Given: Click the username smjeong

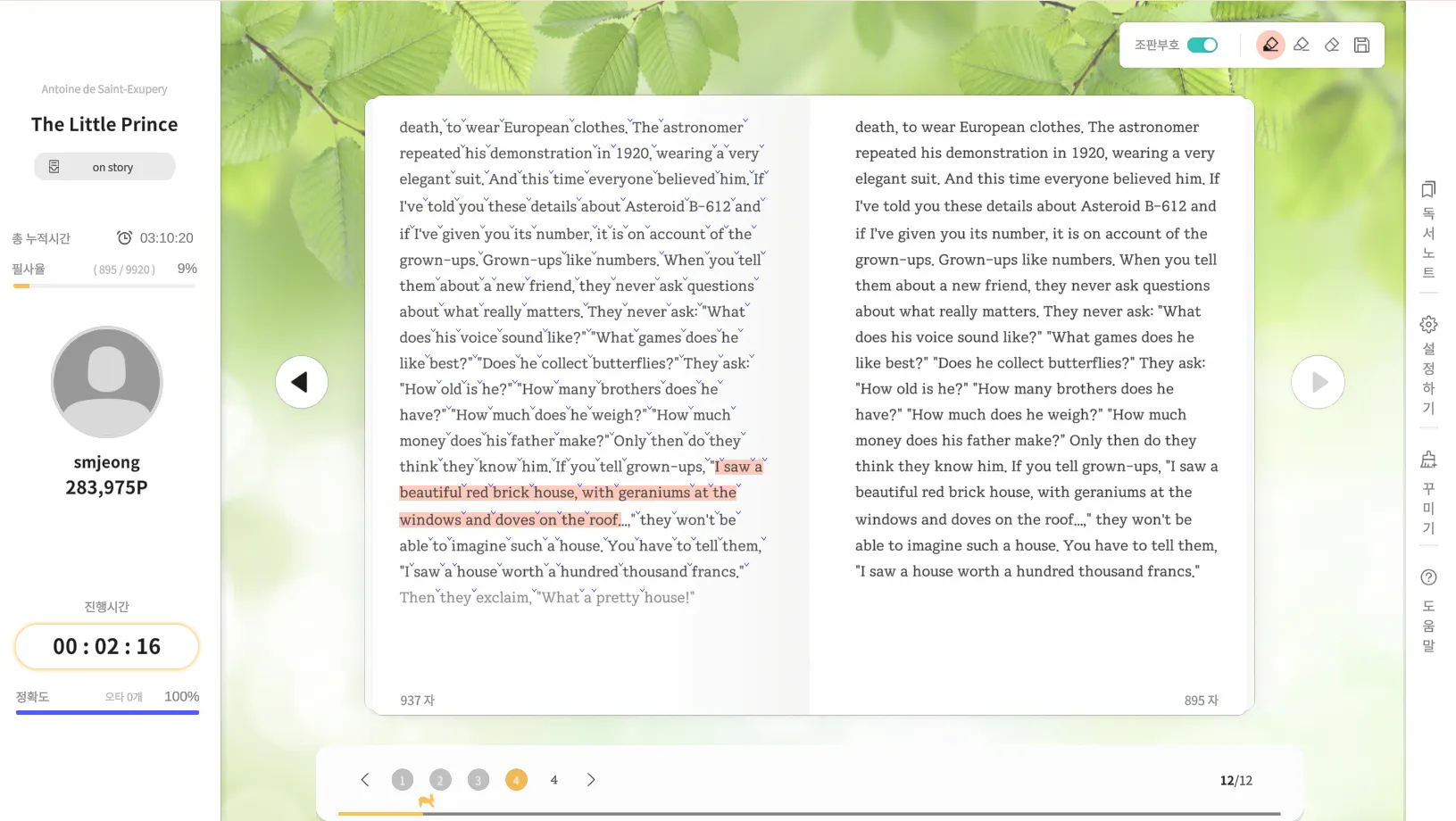Looking at the screenshot, I should pos(107,462).
